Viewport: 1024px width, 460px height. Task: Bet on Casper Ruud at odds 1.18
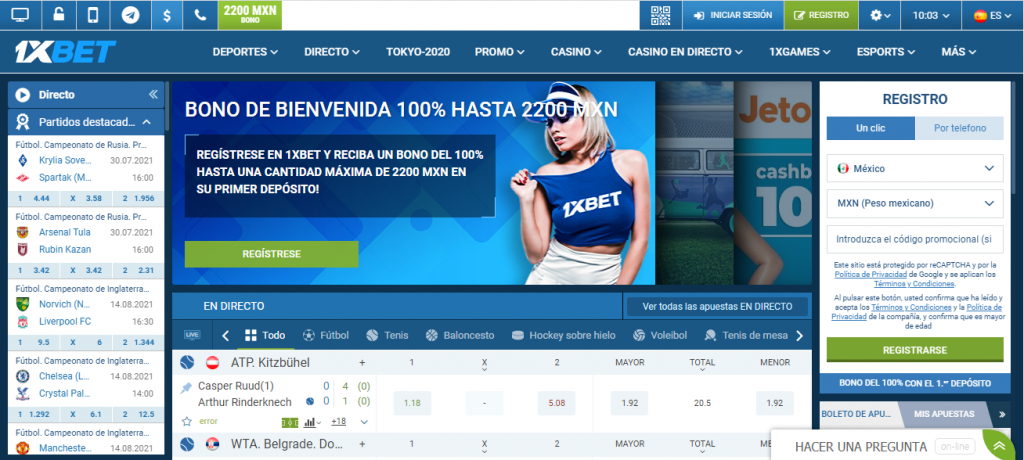[x=412, y=403]
